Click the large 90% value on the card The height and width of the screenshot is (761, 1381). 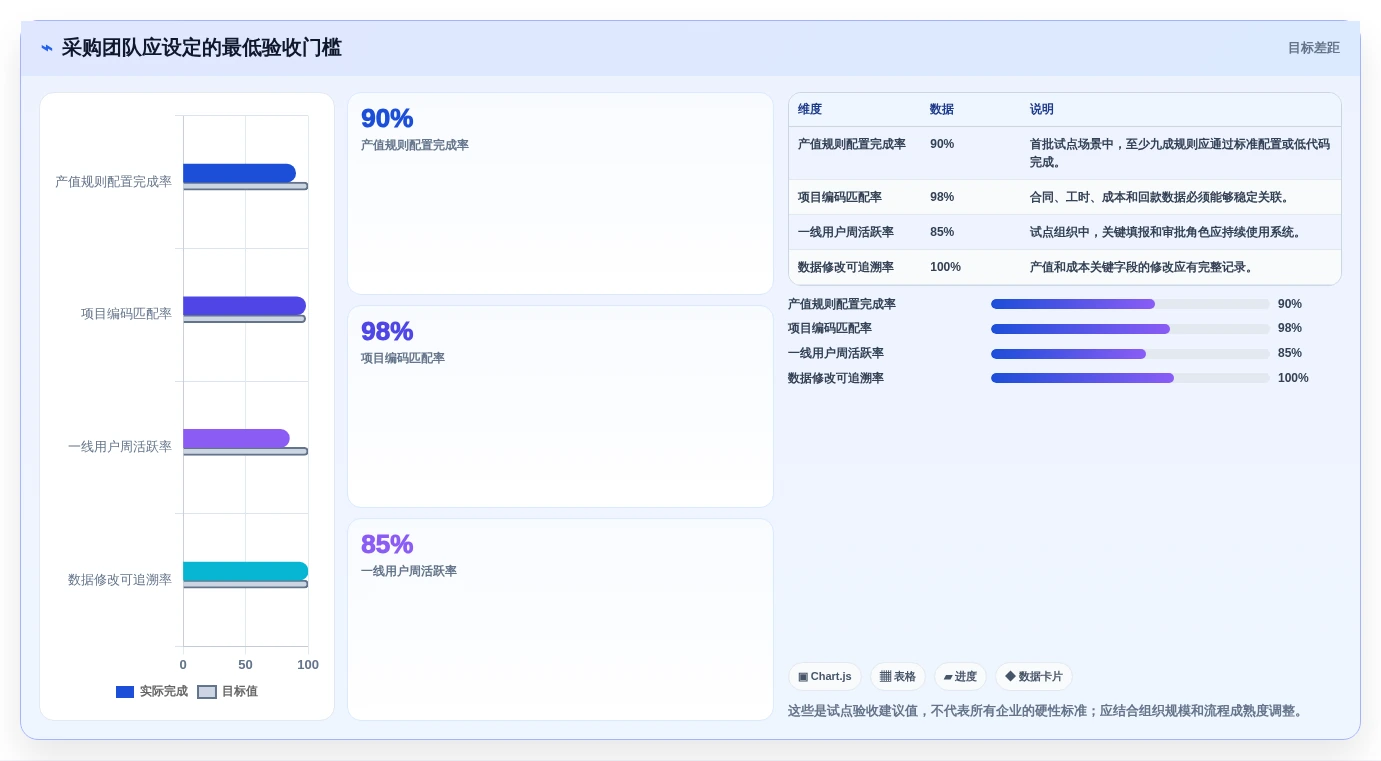387,118
